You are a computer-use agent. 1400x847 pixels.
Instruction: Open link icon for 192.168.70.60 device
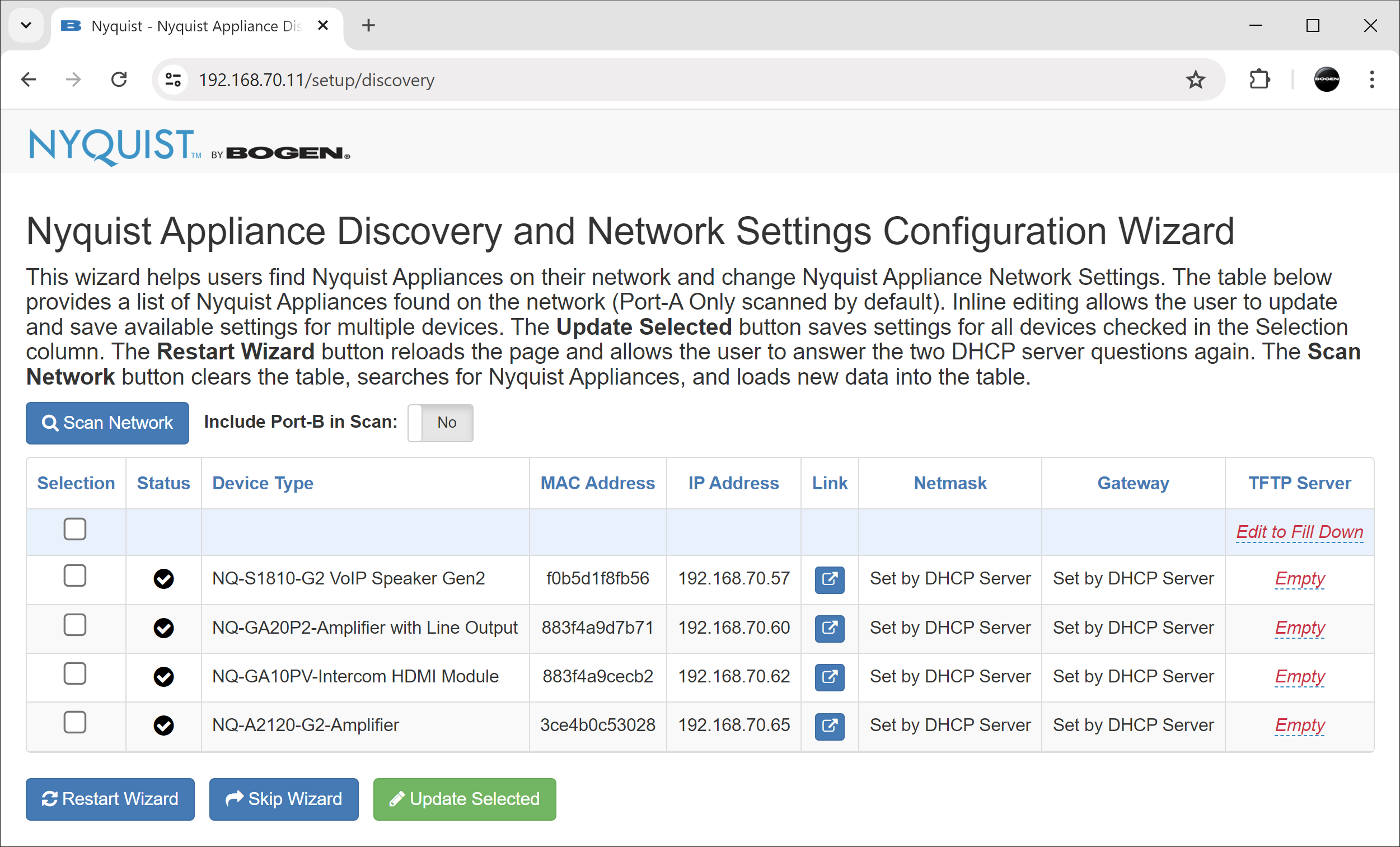point(829,628)
